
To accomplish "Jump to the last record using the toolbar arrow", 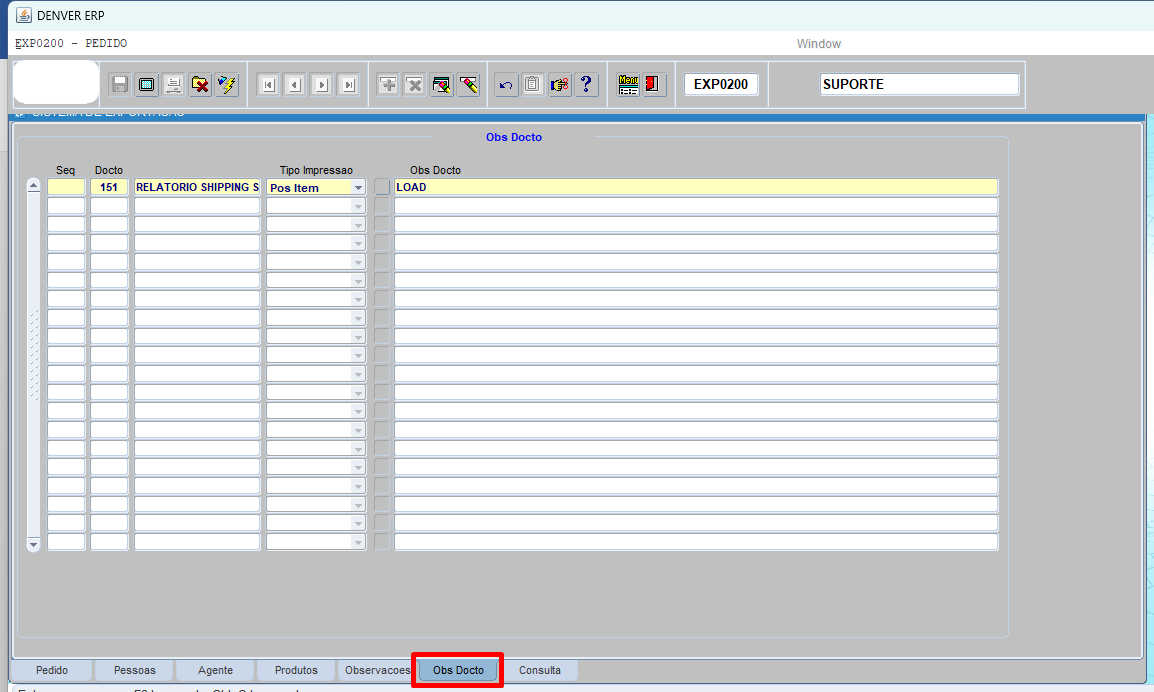I will pyautogui.click(x=348, y=85).
